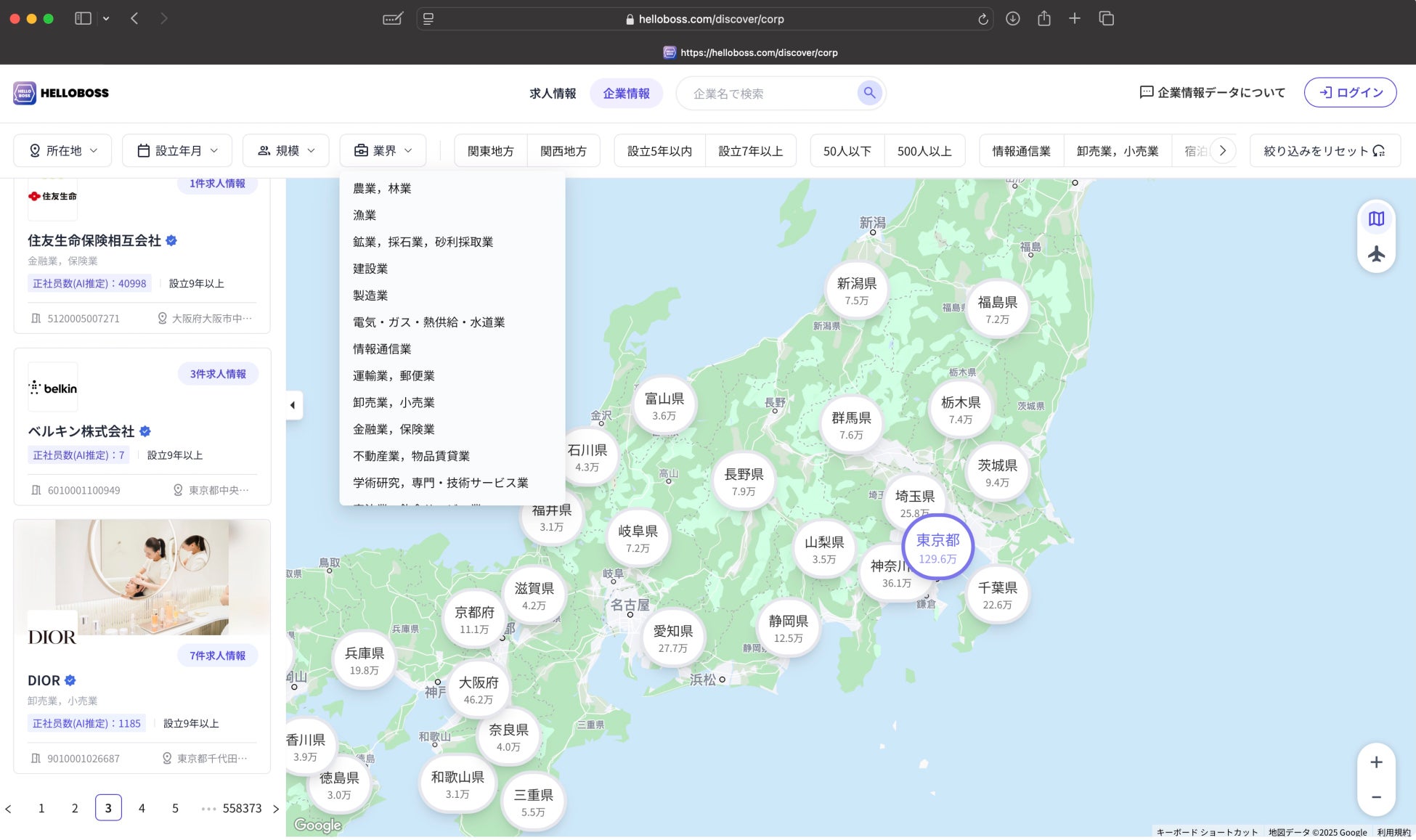
Task: Reset filters with 絞り込みをリセット
Action: (x=1324, y=151)
